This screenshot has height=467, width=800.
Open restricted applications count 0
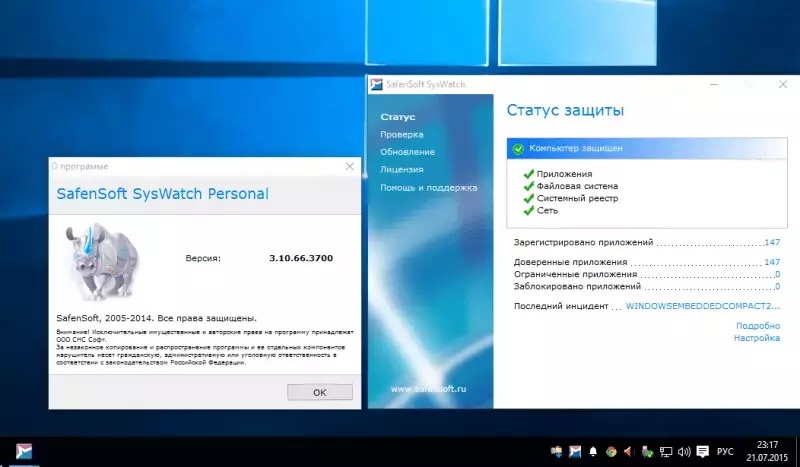click(x=777, y=274)
